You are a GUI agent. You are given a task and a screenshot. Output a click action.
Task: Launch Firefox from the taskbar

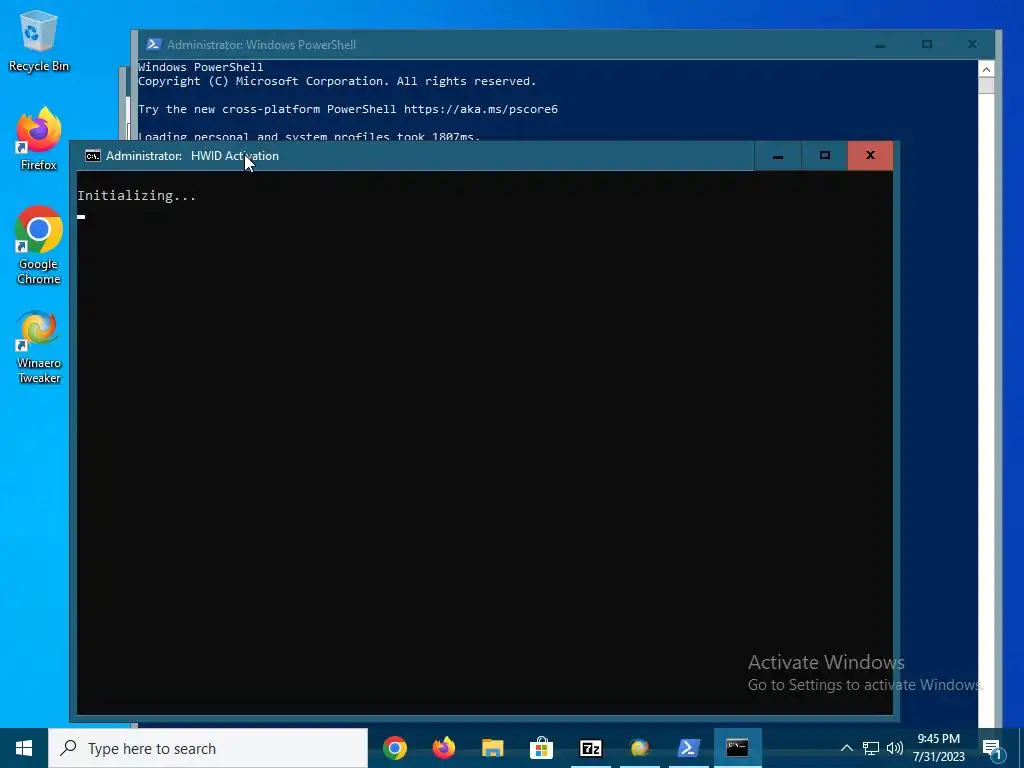point(444,748)
